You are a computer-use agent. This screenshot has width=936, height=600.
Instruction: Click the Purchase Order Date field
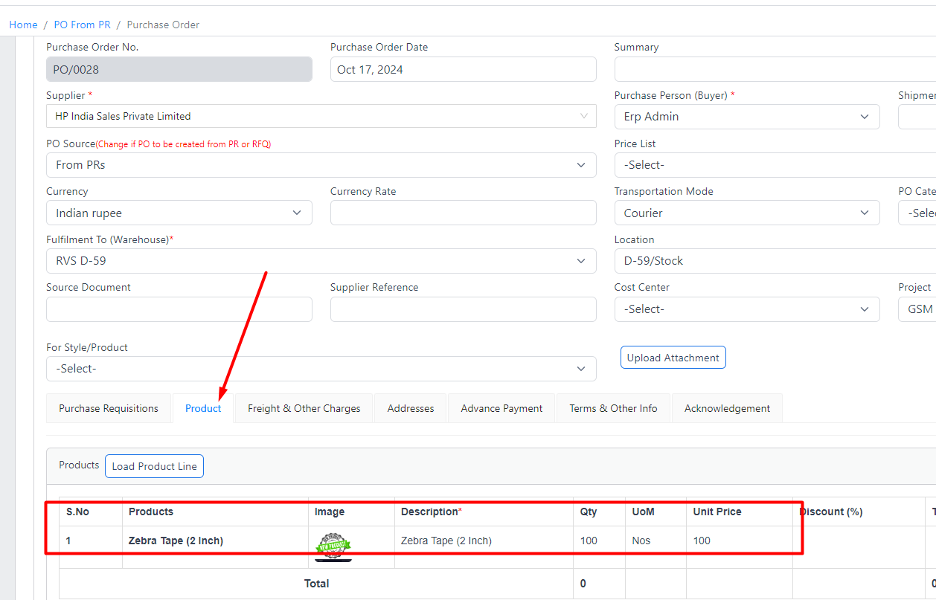tap(463, 70)
